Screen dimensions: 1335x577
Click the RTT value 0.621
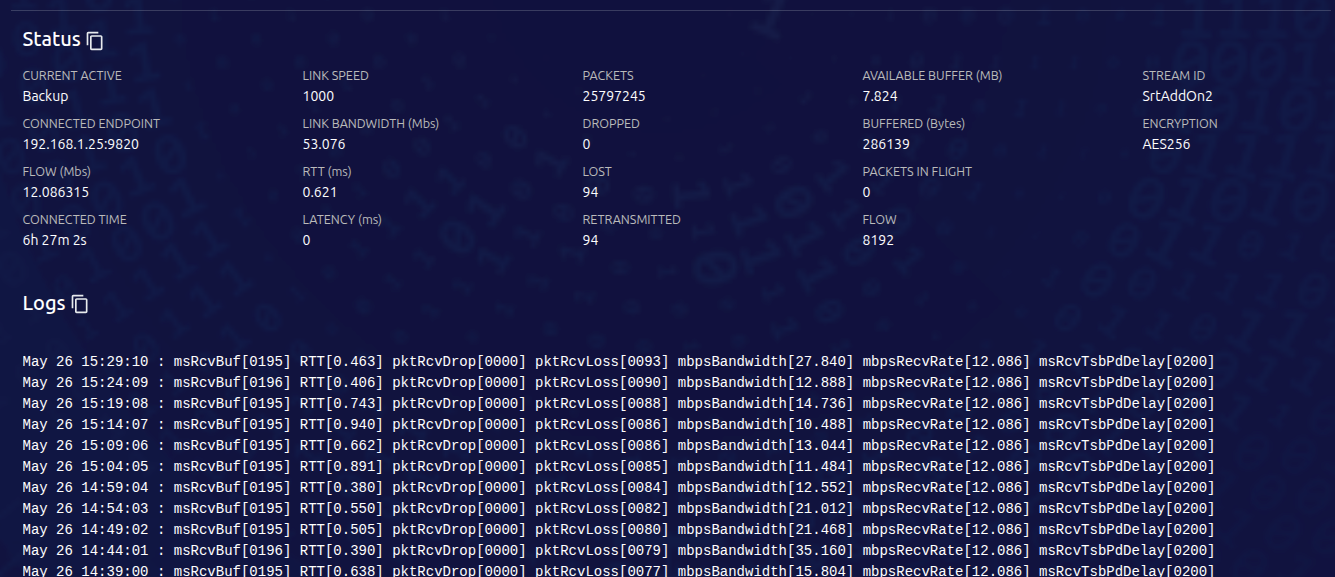point(318,192)
